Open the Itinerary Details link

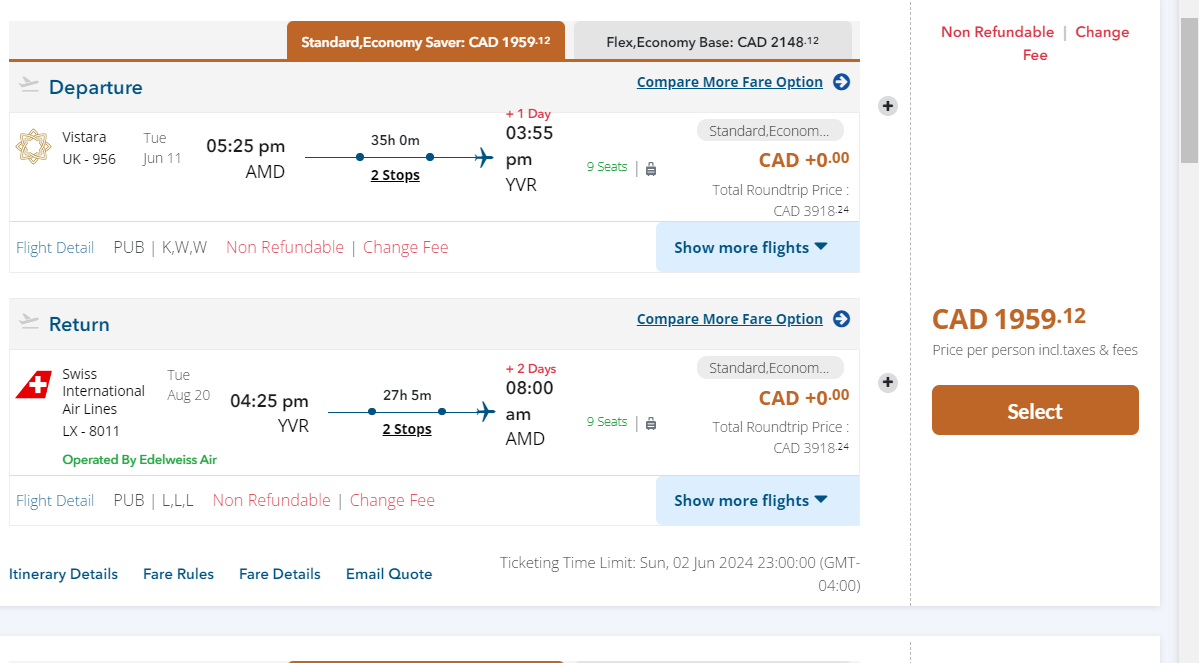[x=63, y=574]
